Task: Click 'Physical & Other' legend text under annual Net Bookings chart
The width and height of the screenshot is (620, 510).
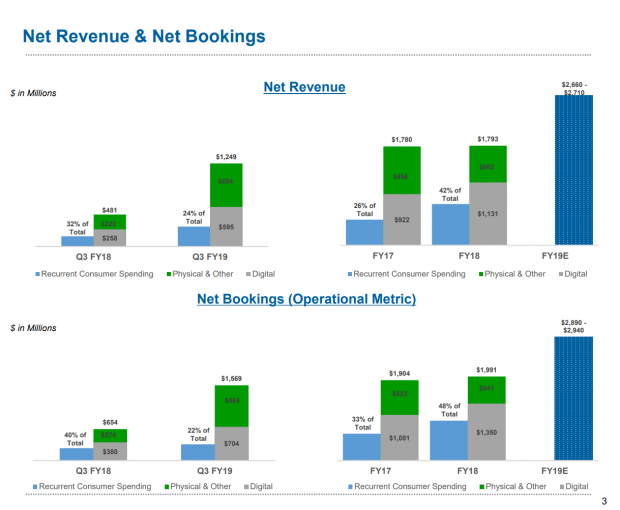Action: tap(516, 486)
